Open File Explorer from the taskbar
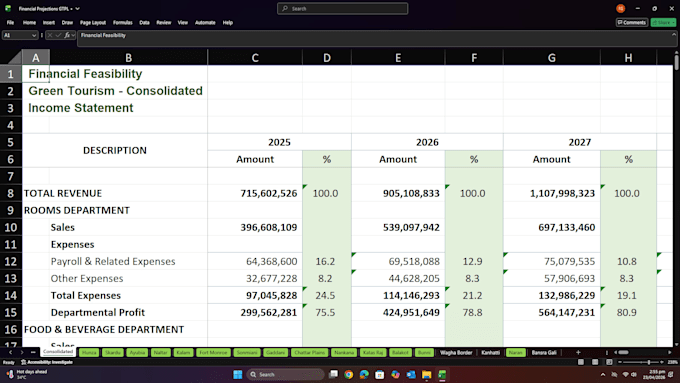 (x=427, y=374)
